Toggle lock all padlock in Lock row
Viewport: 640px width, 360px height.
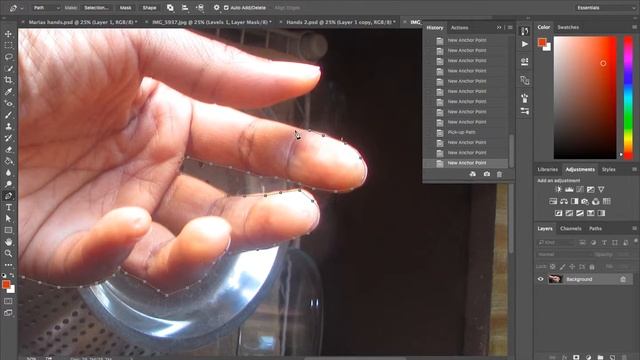[x=592, y=267]
